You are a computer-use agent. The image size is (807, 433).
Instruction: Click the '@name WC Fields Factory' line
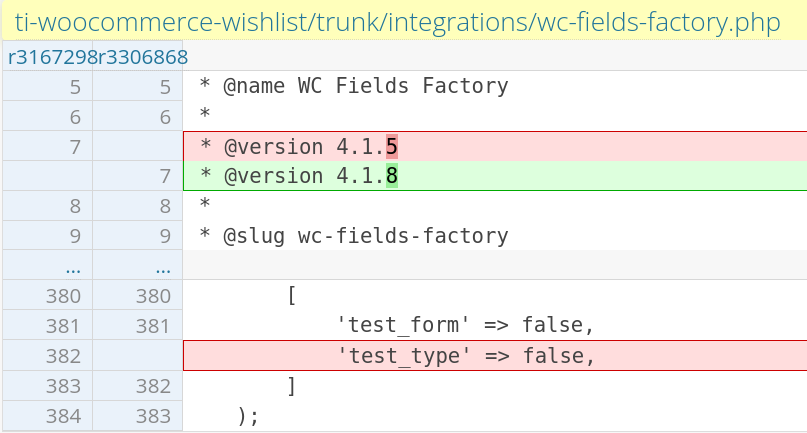[x=354, y=87]
